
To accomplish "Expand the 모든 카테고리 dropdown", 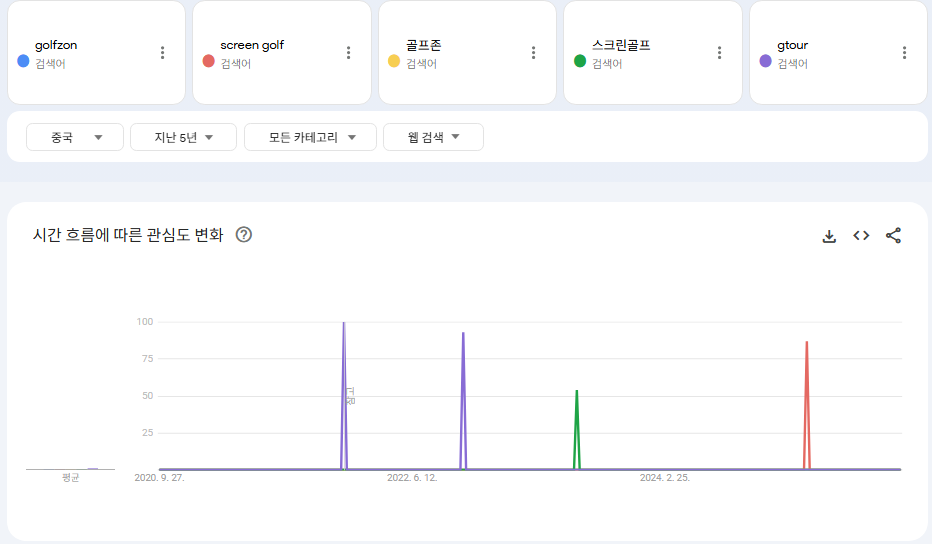I will coord(310,137).
